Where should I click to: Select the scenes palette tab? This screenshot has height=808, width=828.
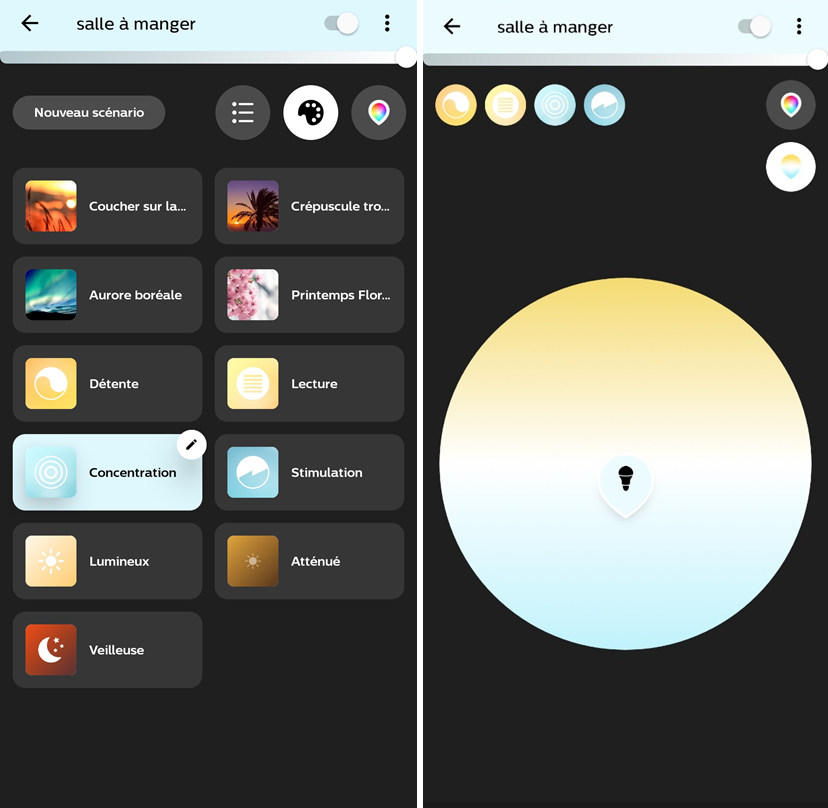[310, 112]
